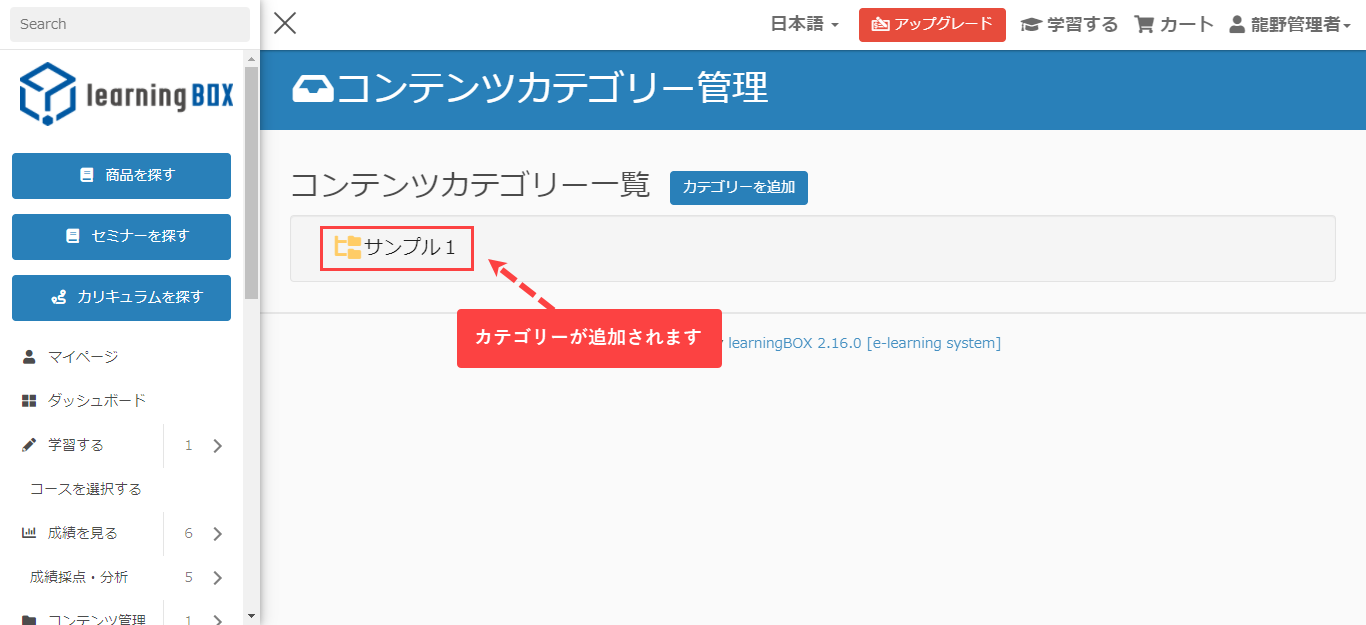Expand the 成績を見る sidebar chevron
The image size is (1366, 625).
click(218, 534)
